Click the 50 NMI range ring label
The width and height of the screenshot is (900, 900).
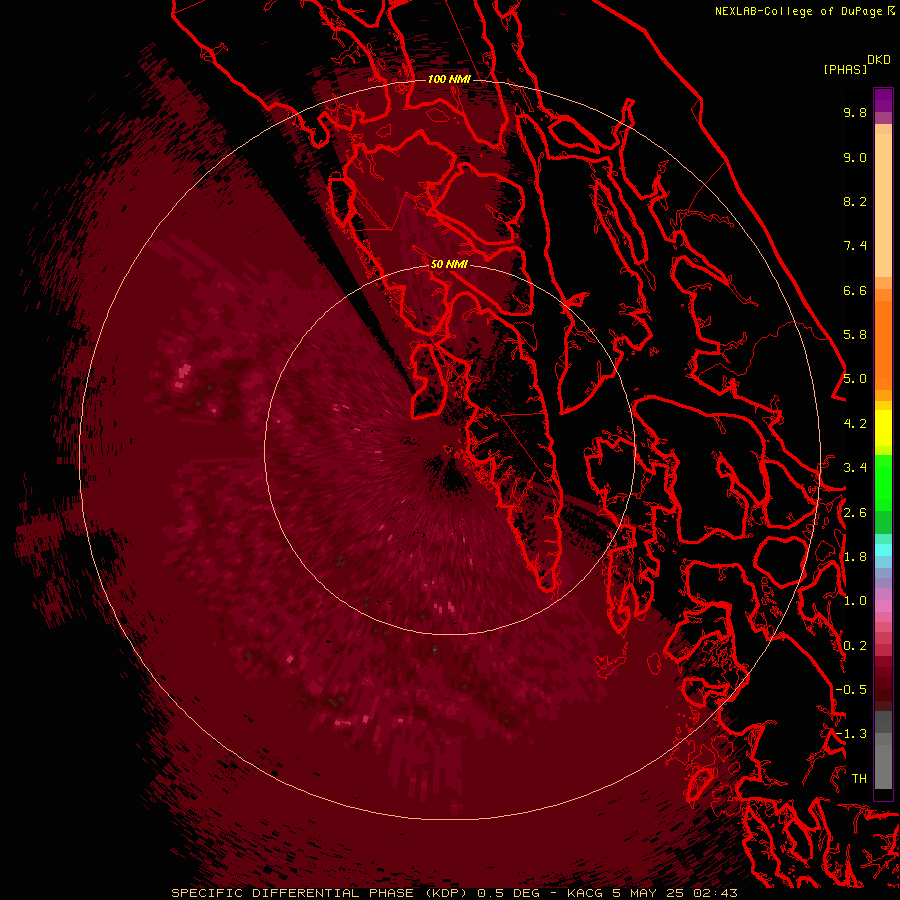[x=449, y=264]
